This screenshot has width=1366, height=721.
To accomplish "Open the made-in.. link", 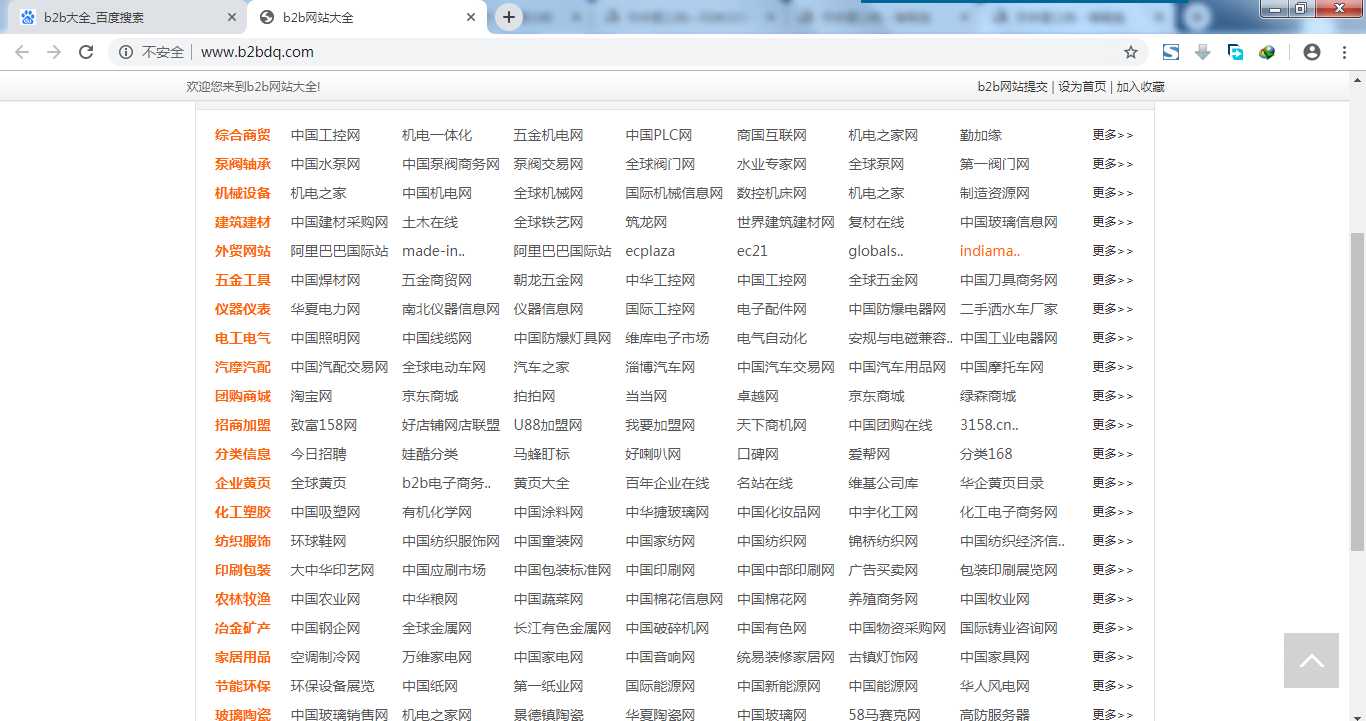I will point(434,251).
